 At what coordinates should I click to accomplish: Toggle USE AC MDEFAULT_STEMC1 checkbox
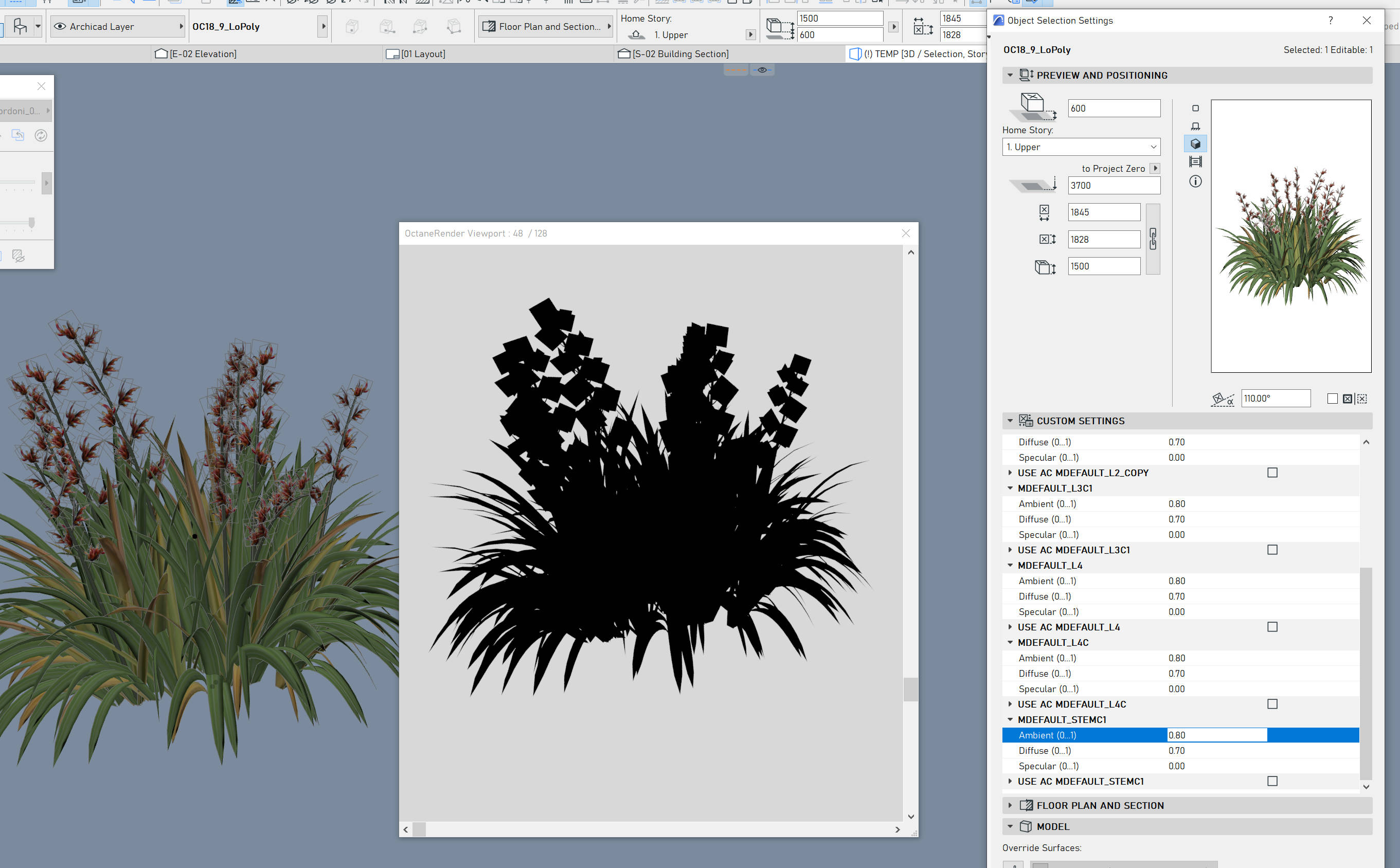[1272, 781]
